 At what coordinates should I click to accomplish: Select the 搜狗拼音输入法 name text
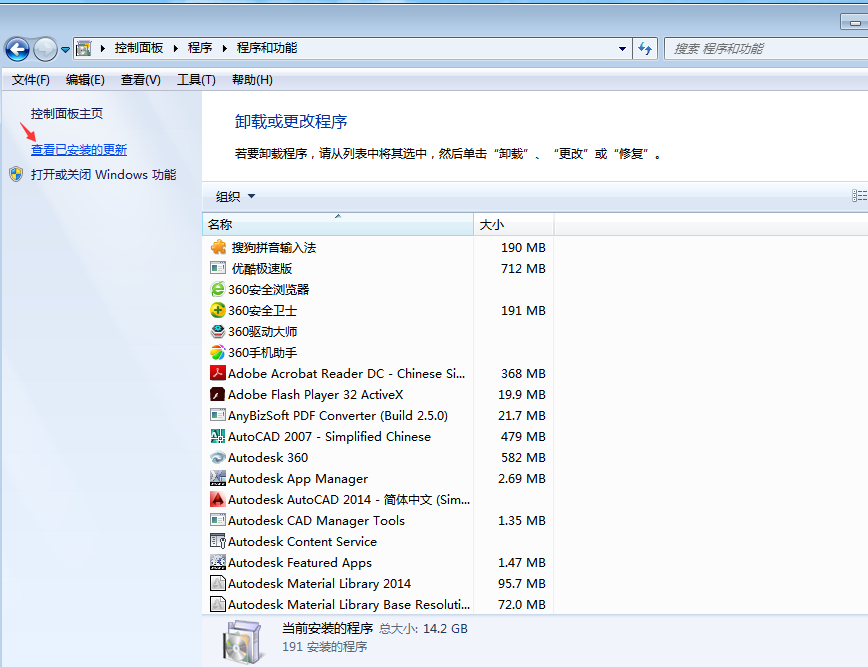(x=273, y=247)
